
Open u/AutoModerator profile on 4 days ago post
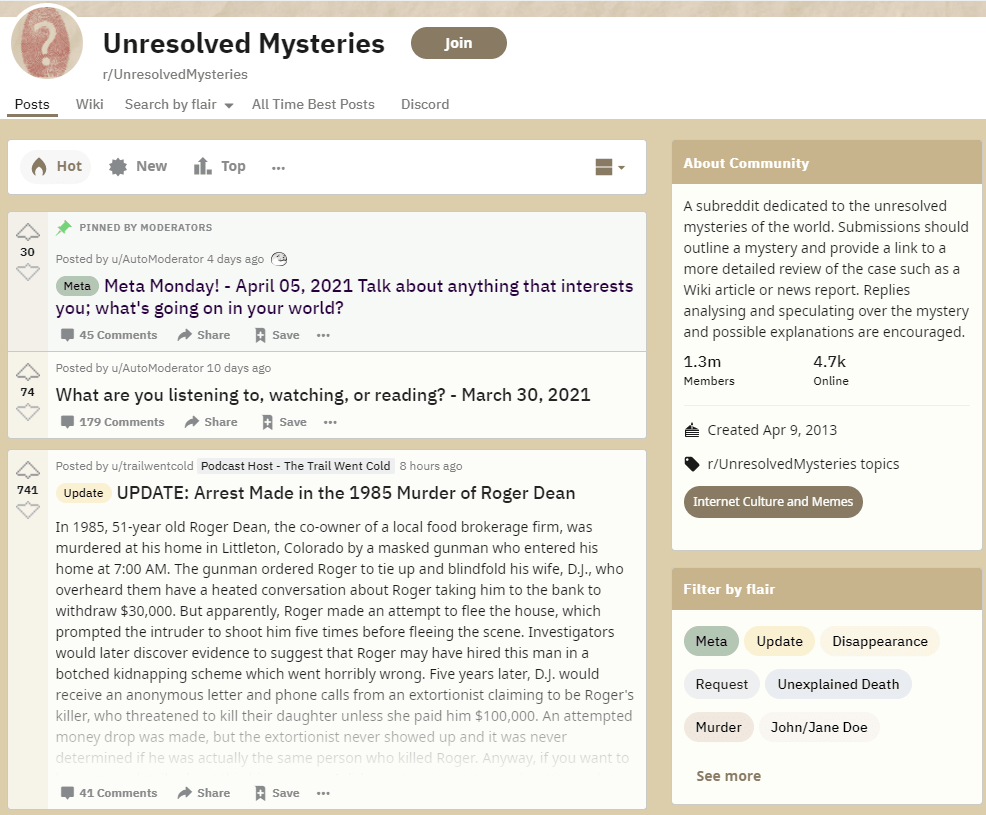(157, 259)
